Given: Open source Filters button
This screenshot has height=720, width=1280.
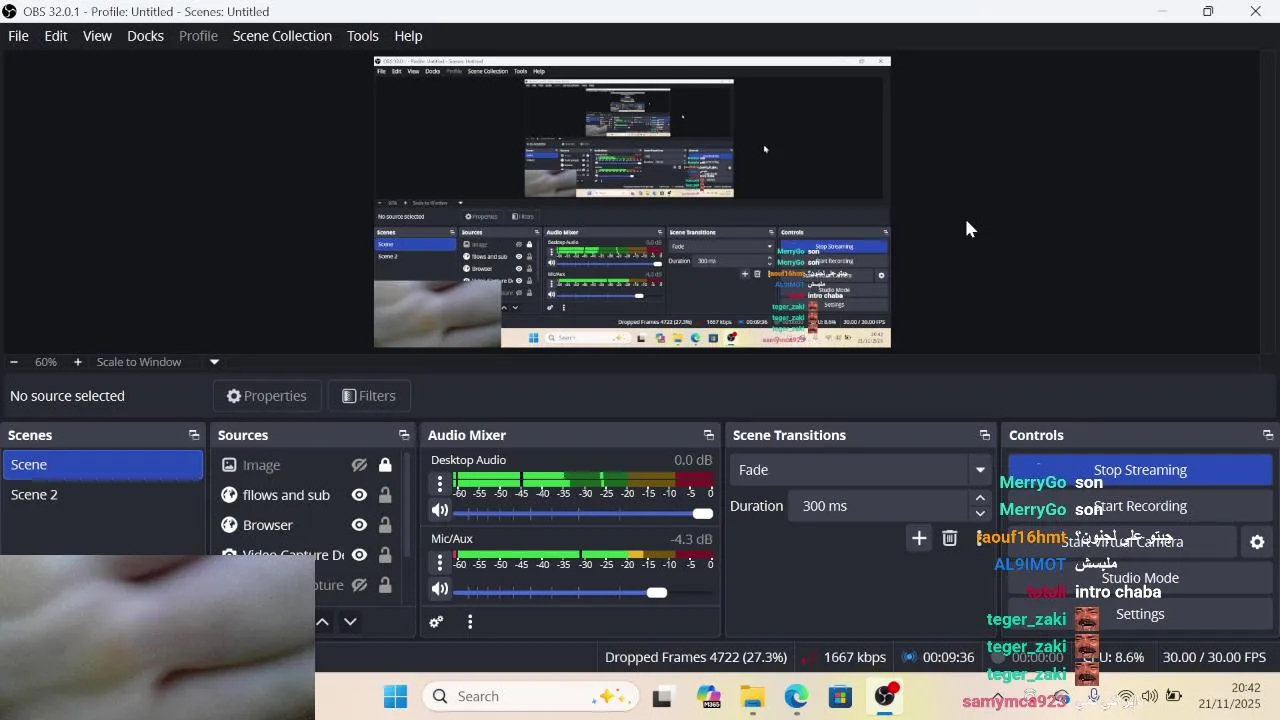Looking at the screenshot, I should pyautogui.click(x=369, y=396).
